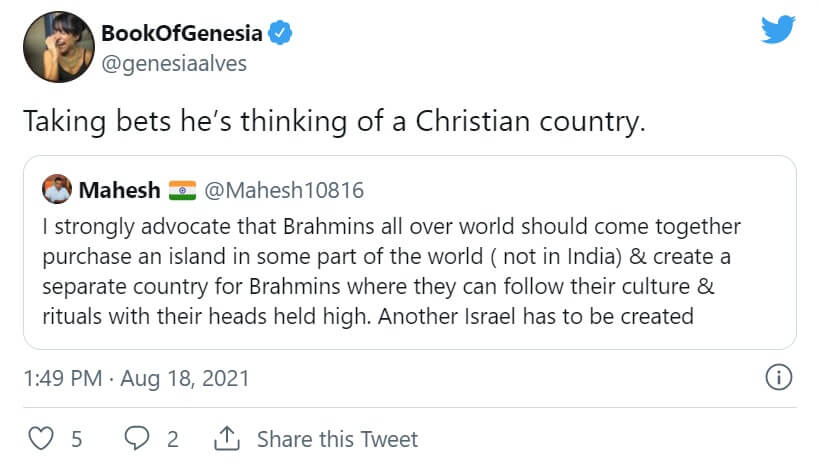The image size is (819, 466).
Task: Click the reply count number 2
Action: [x=172, y=439]
